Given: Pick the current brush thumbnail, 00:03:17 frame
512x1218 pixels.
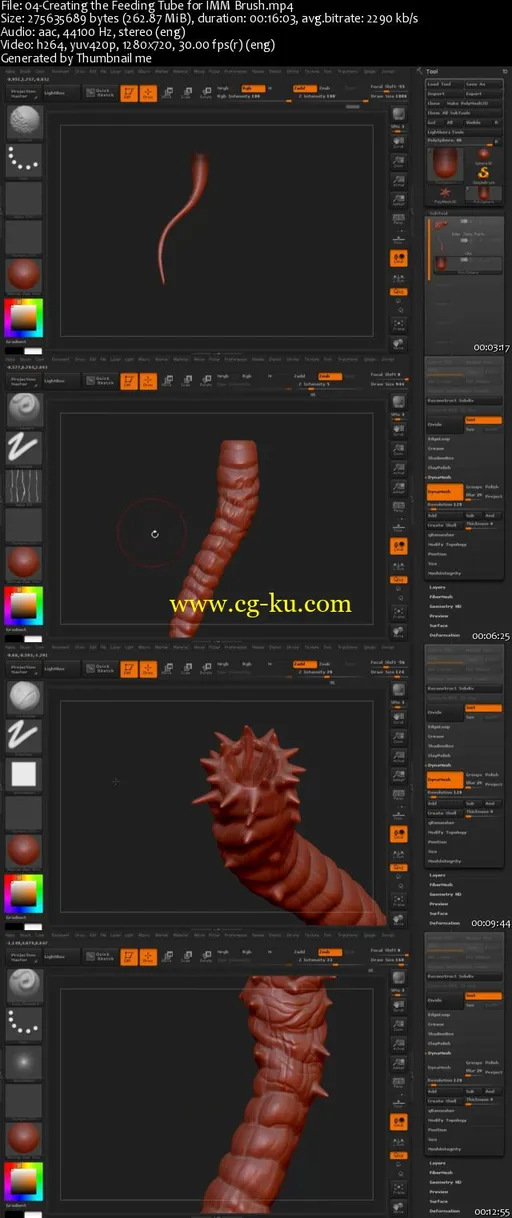Looking at the screenshot, I should click(x=24, y=124).
